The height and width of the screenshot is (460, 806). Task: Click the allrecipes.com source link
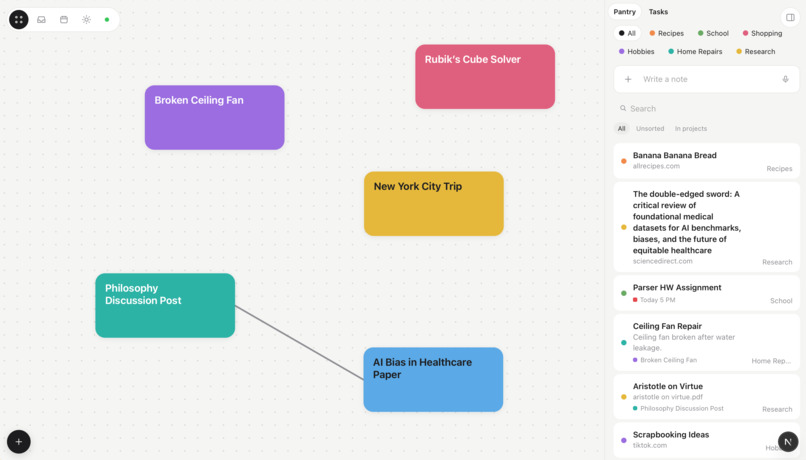[x=656, y=166]
